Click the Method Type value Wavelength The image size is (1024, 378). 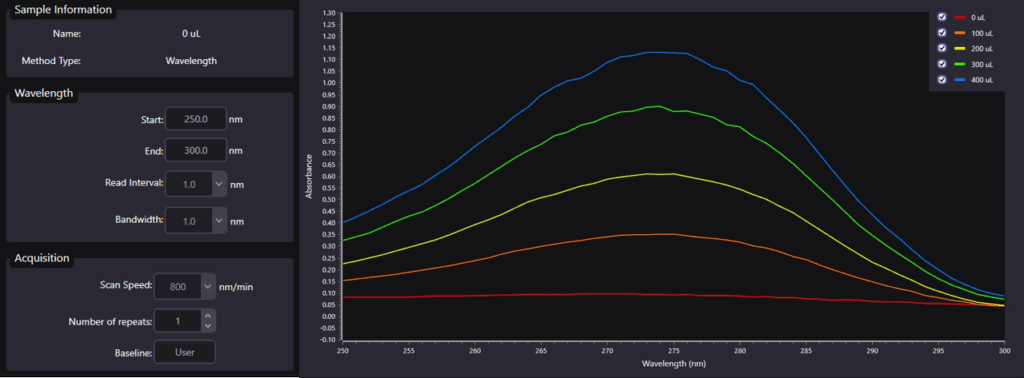(x=191, y=61)
